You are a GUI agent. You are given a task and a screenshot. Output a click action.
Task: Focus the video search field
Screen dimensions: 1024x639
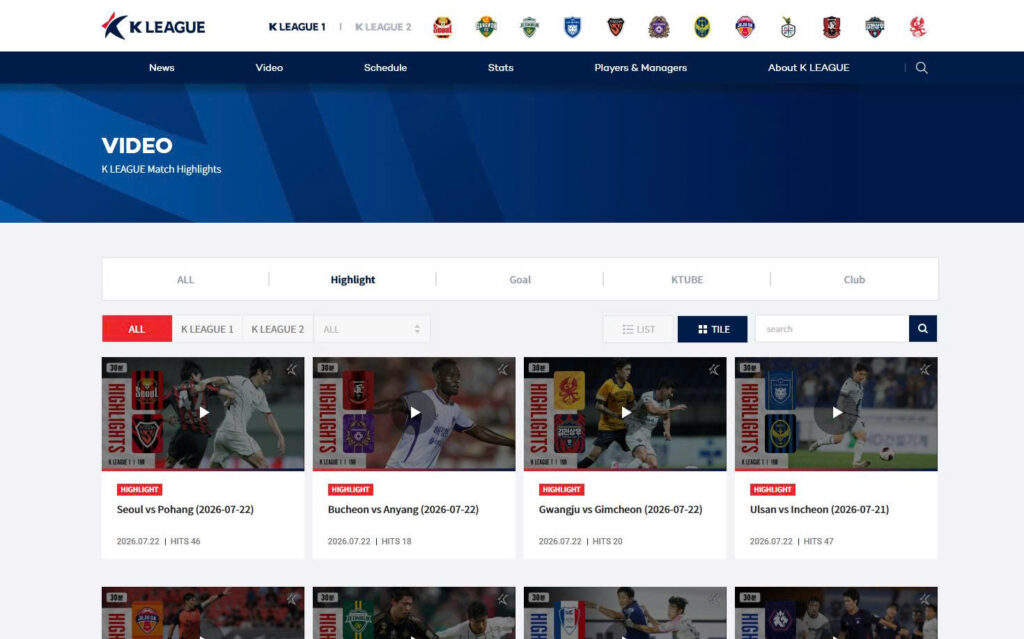832,329
